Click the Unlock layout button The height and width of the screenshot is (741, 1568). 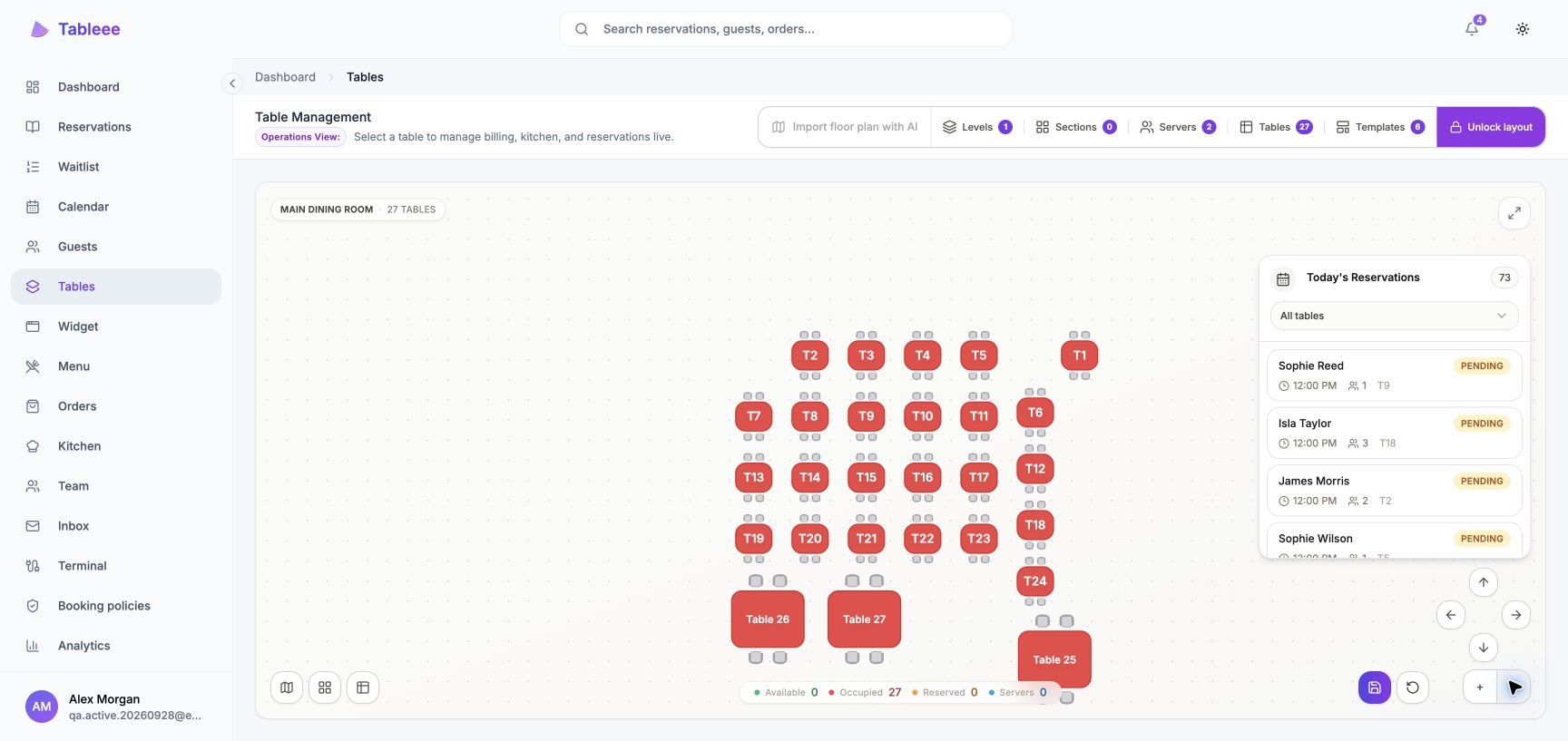[1491, 127]
